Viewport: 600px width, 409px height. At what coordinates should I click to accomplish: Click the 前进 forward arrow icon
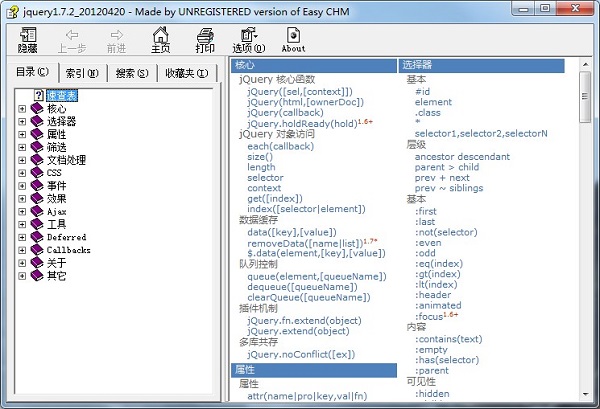pyautogui.click(x=116, y=35)
